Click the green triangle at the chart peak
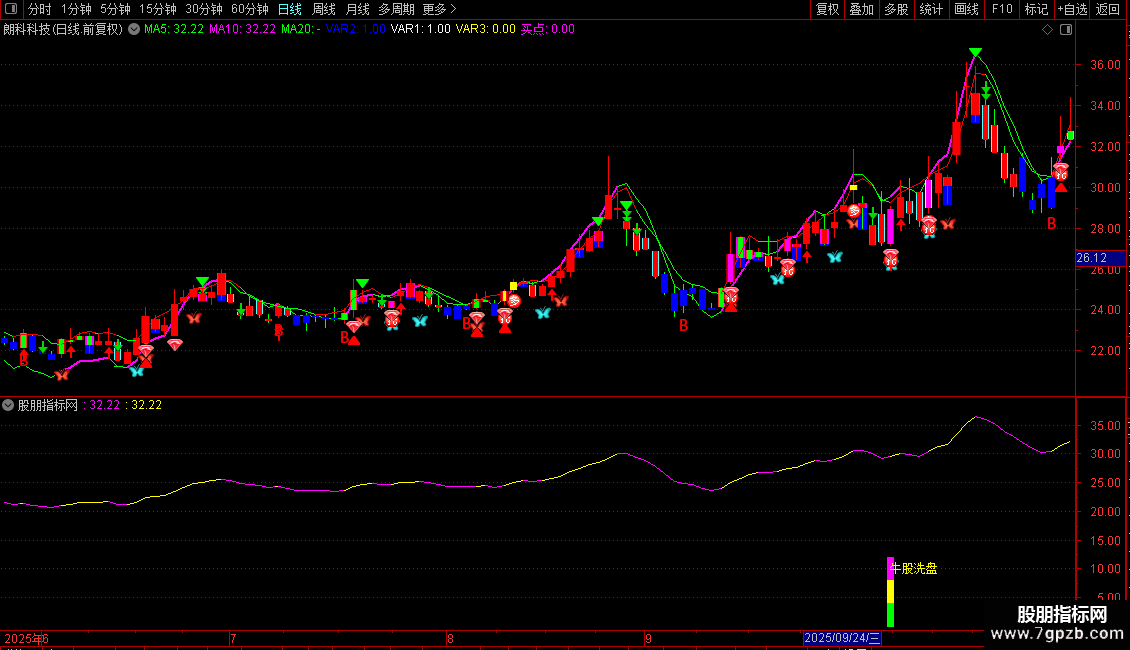This screenshot has height=650, width=1130. pos(975,53)
